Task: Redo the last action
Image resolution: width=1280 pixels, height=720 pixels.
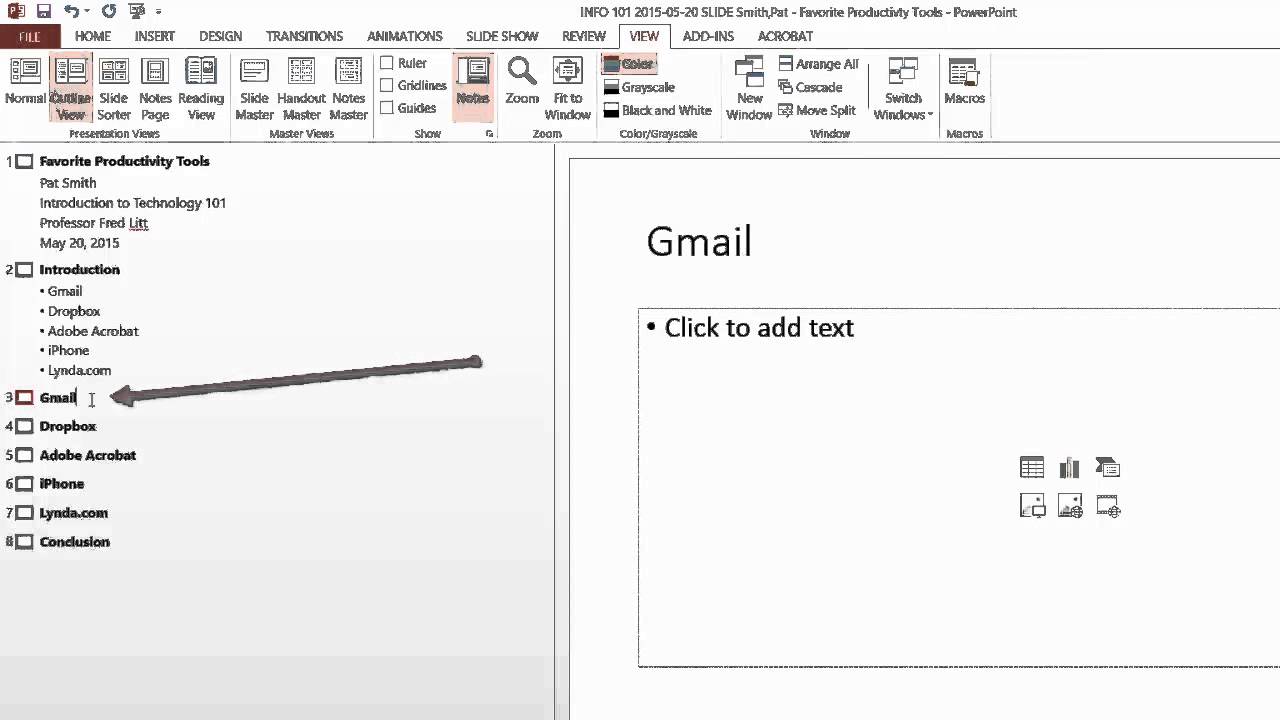Action: (x=109, y=12)
